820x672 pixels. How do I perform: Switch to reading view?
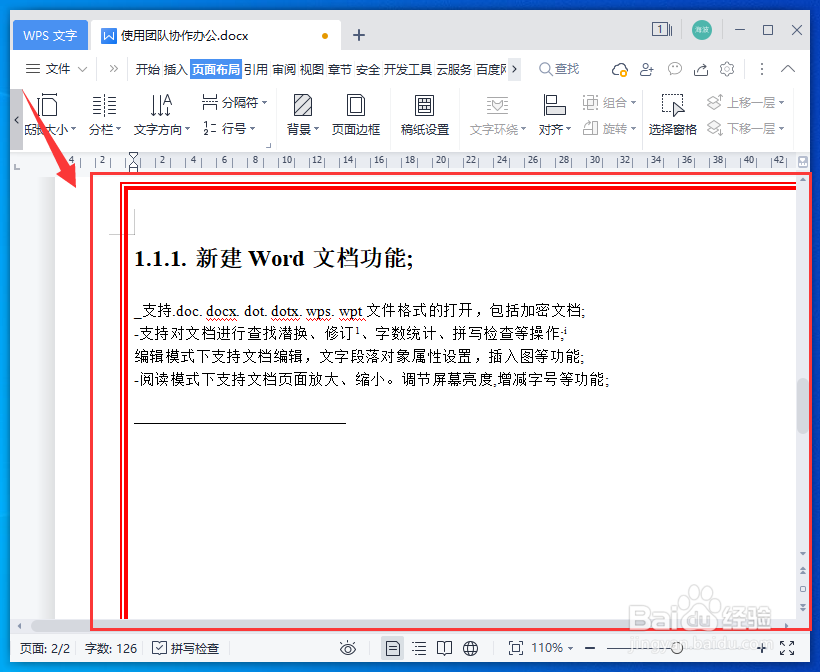[445, 648]
